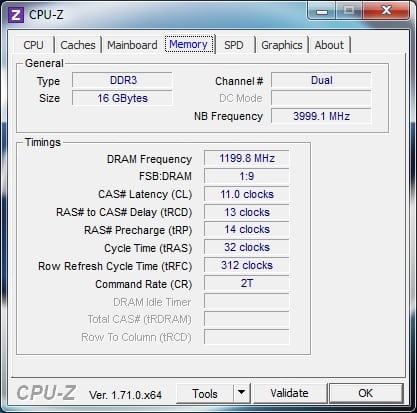Click the 'Channel #' label
This screenshot has width=417, height=413.
pos(239,81)
